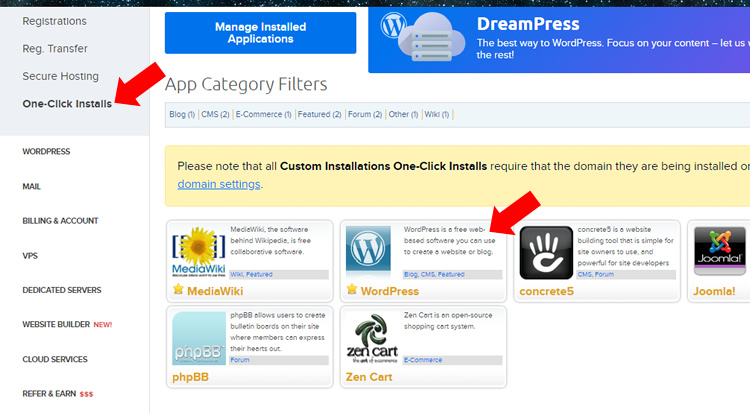Open the MediaWiki app title
This screenshot has width=750, height=413.
coord(215,291)
